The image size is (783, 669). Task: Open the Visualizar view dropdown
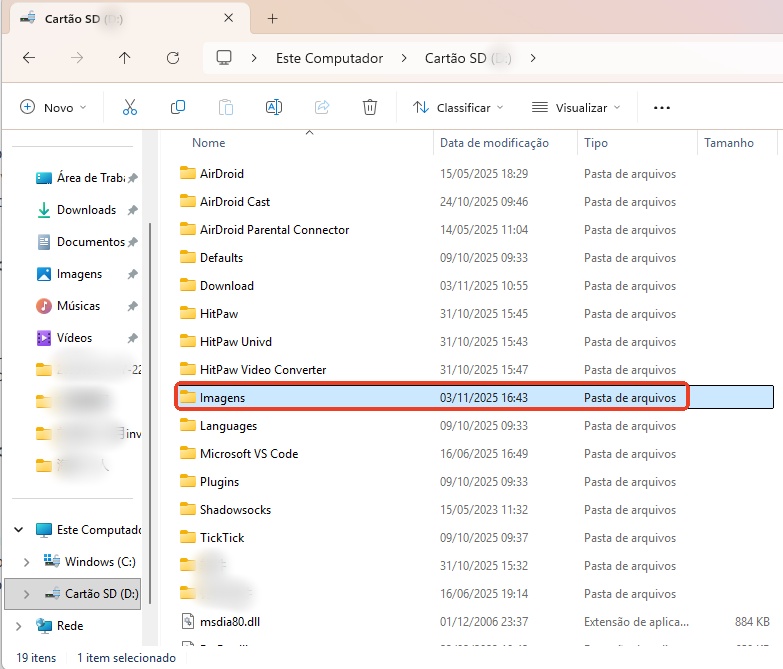pos(576,107)
